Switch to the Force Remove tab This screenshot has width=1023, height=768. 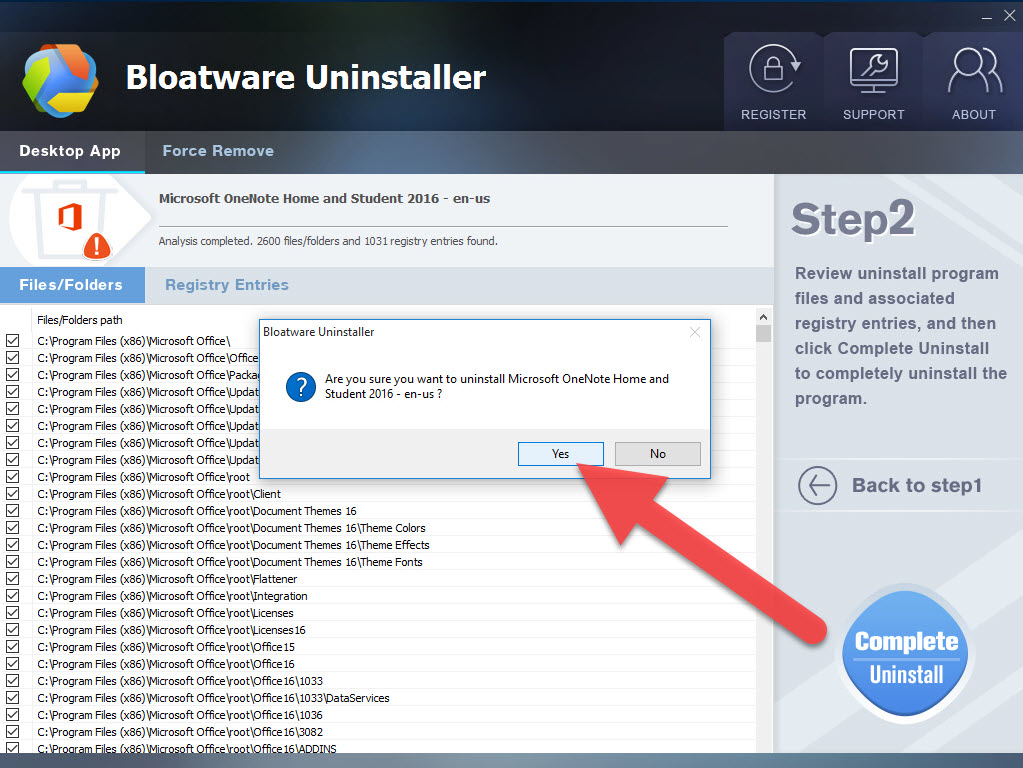[x=217, y=150]
